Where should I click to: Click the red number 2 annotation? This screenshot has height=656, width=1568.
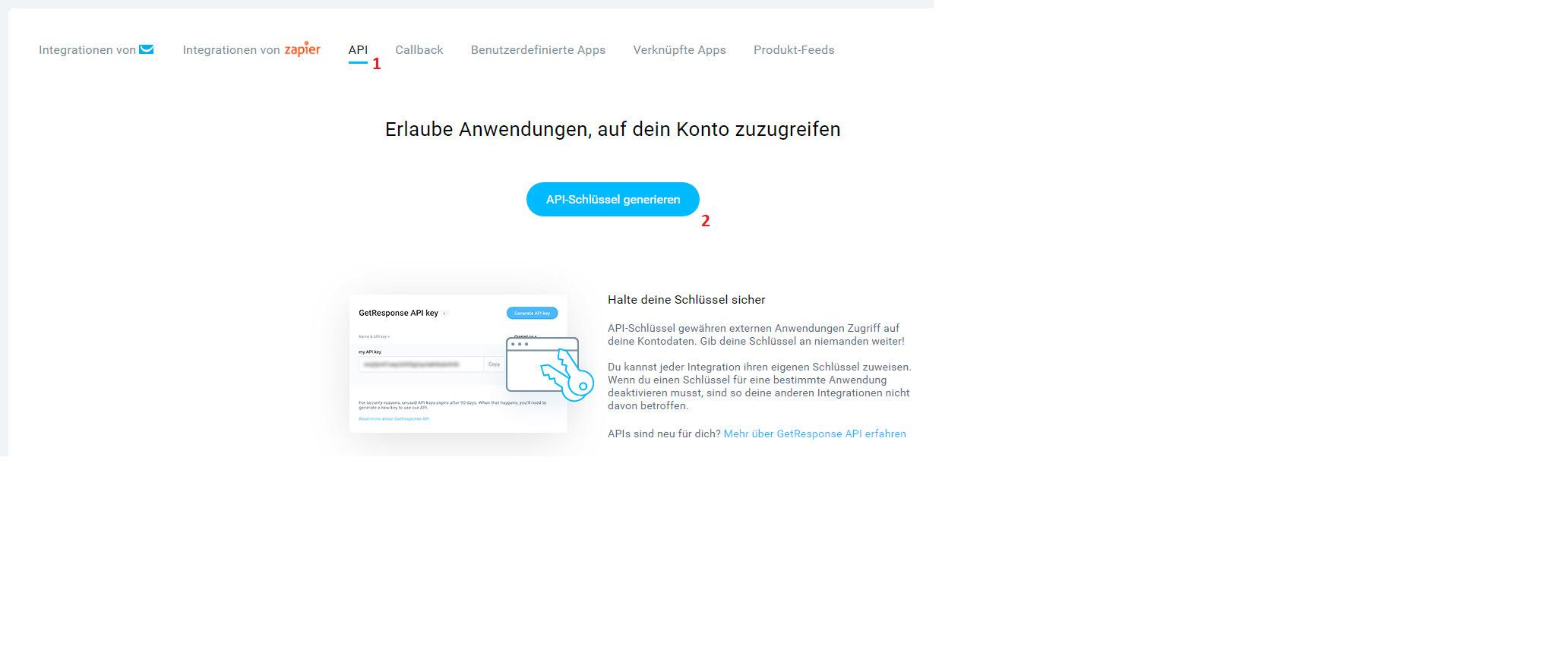tap(706, 221)
